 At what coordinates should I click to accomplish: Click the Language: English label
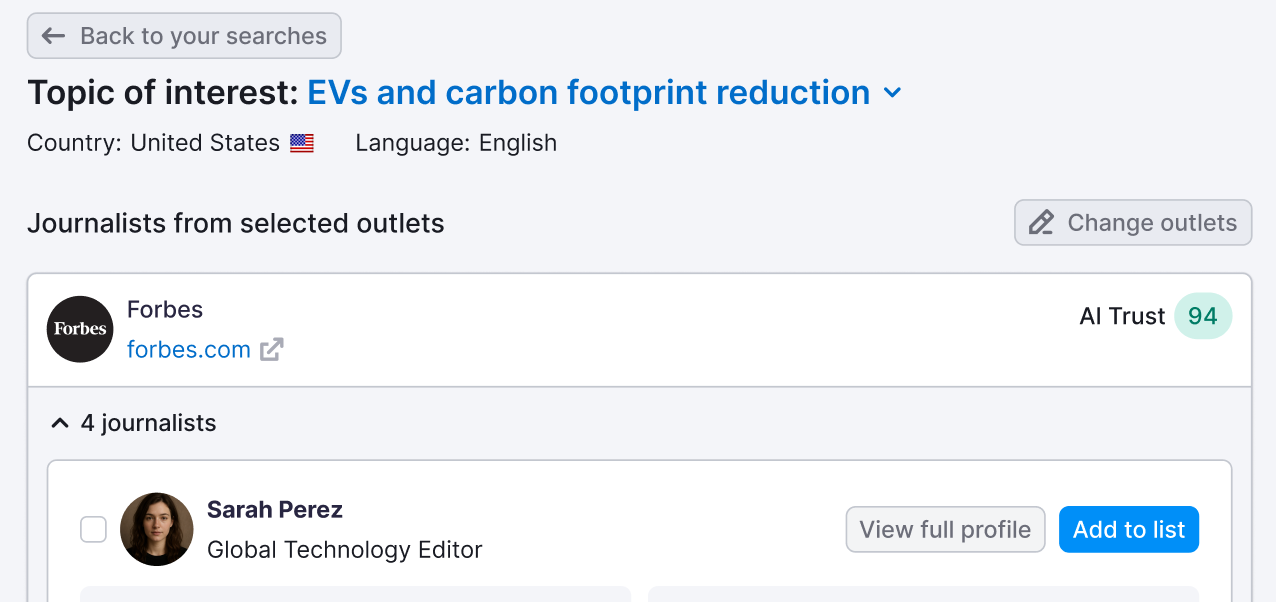[x=456, y=143]
